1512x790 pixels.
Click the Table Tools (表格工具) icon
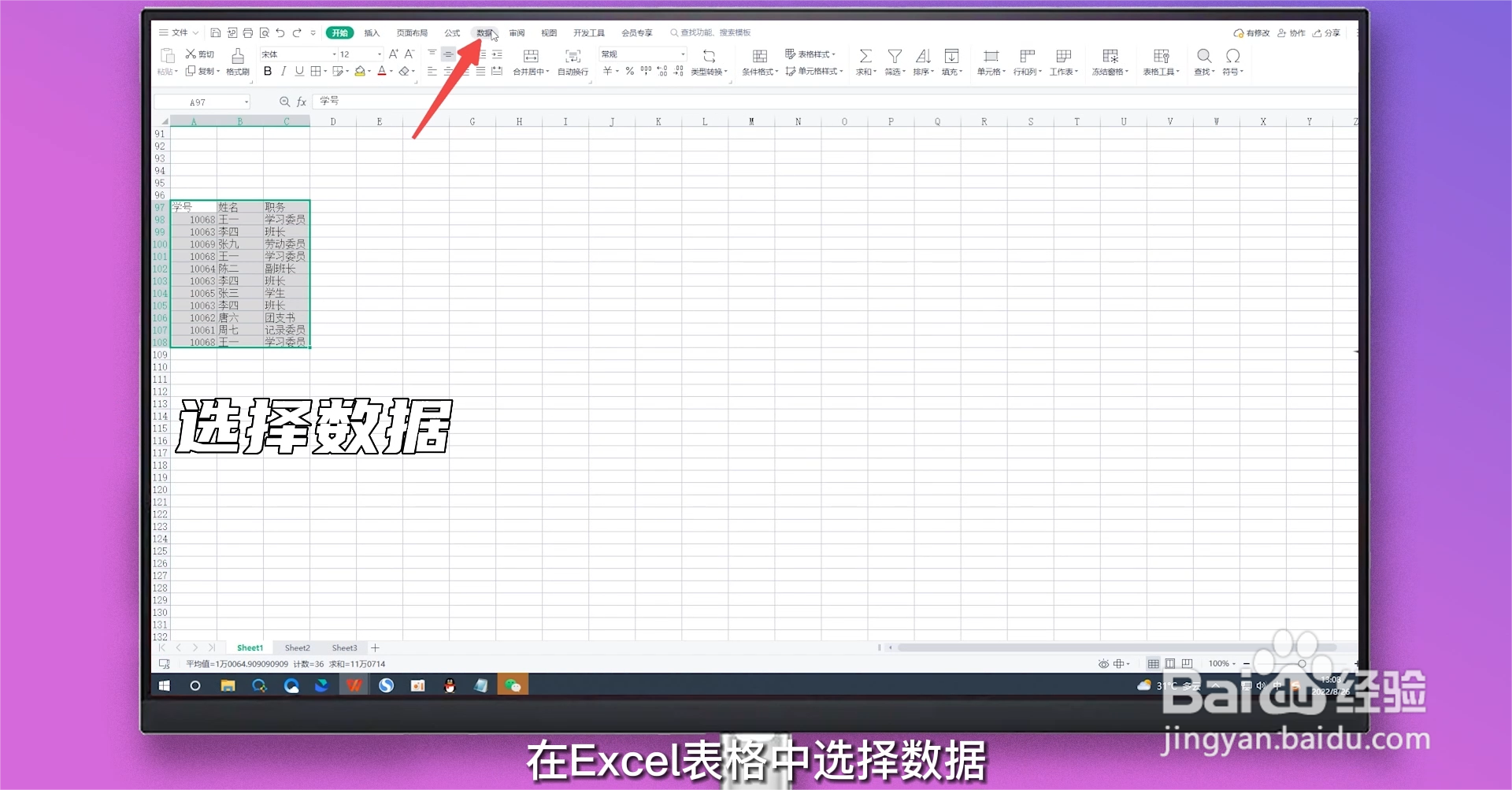pyautogui.click(x=1161, y=56)
